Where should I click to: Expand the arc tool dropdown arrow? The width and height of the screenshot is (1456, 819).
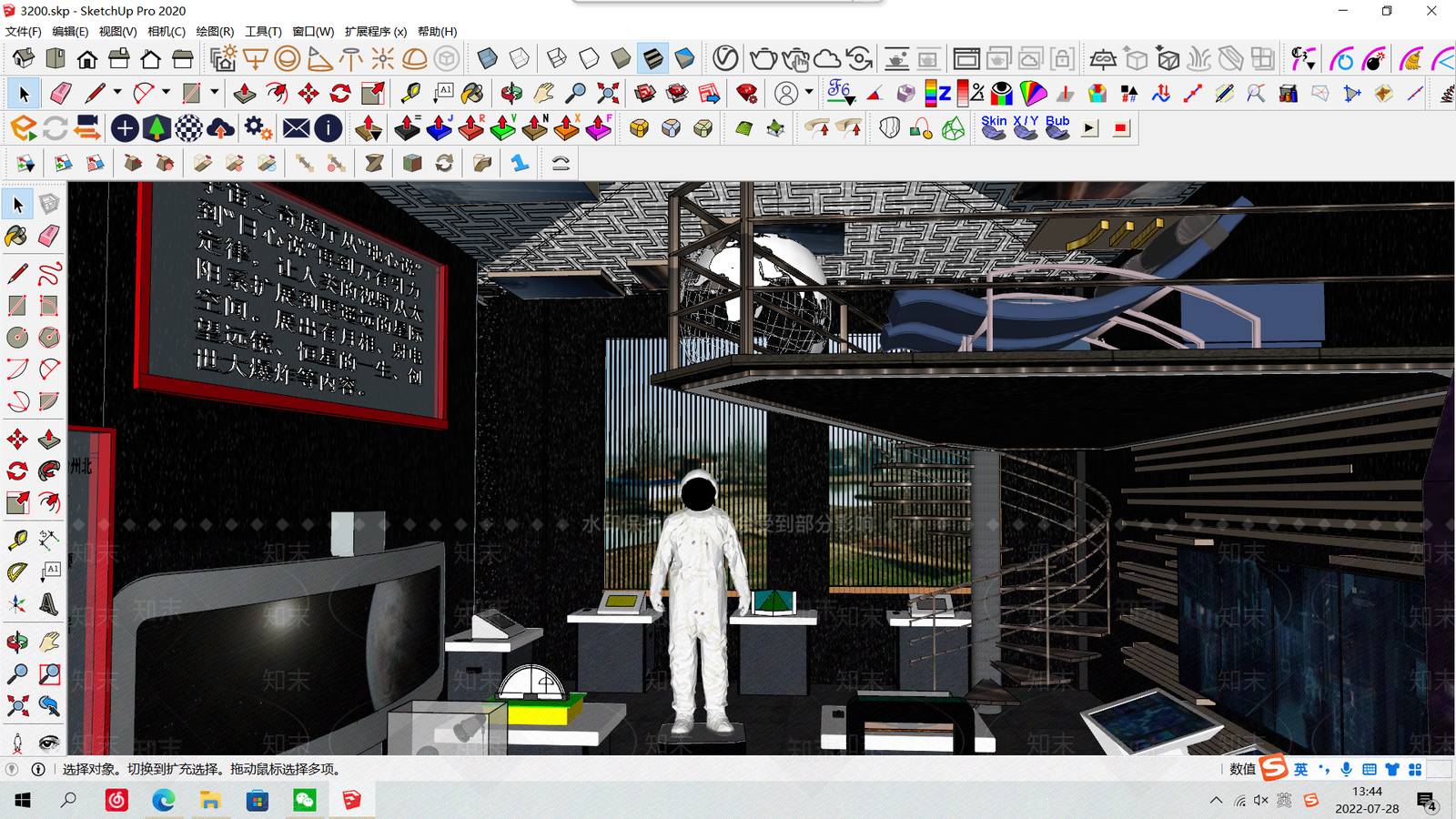(x=166, y=92)
